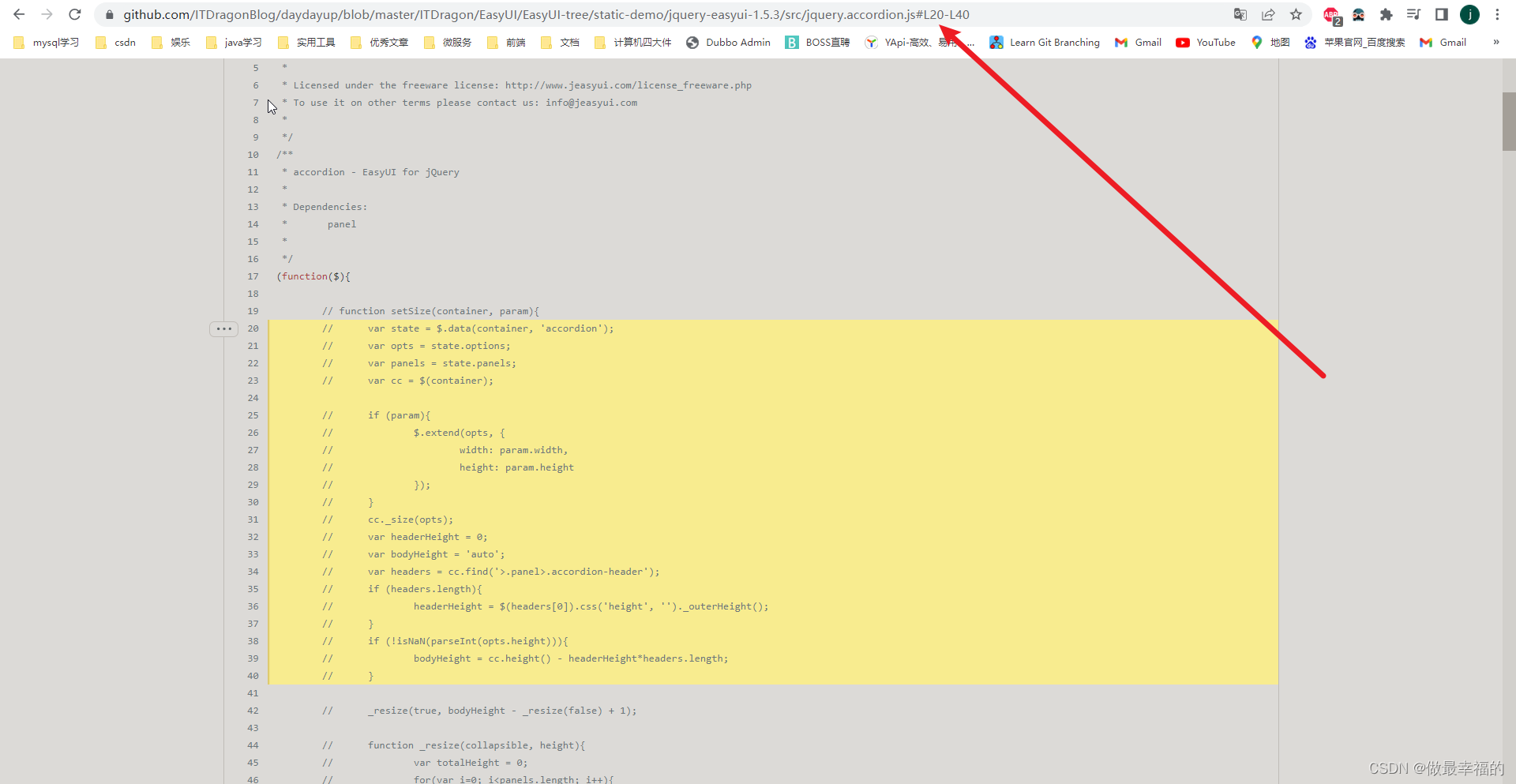Open the 计算机四大件 bookmark folder
Screen dimensions: 1516x784
(633, 43)
